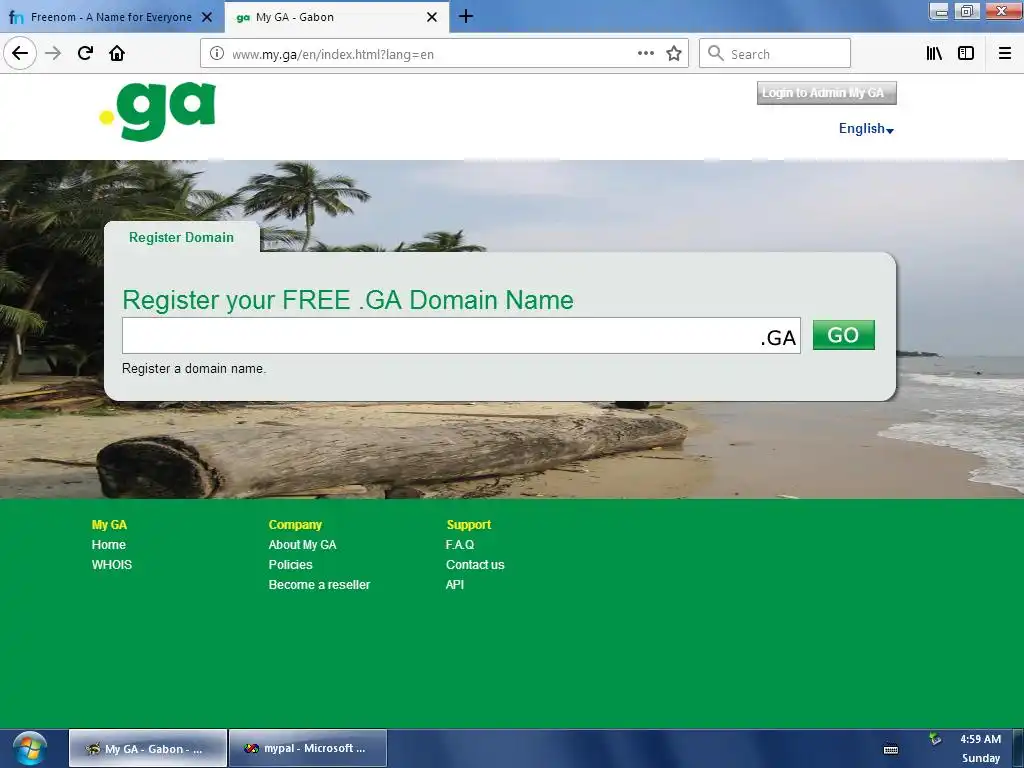Screen dimensions: 1024x768
Task: Open the hamburger application menu
Action: [x=1005, y=54]
